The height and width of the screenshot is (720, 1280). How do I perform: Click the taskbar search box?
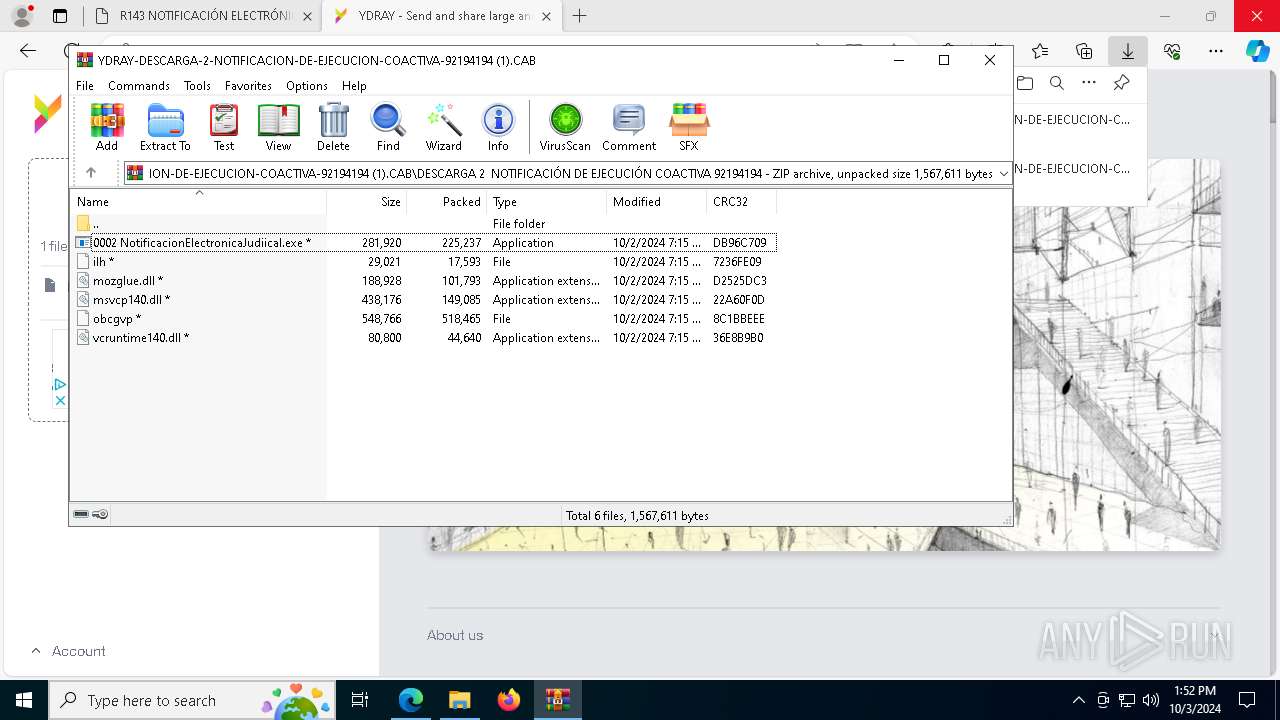pos(190,700)
